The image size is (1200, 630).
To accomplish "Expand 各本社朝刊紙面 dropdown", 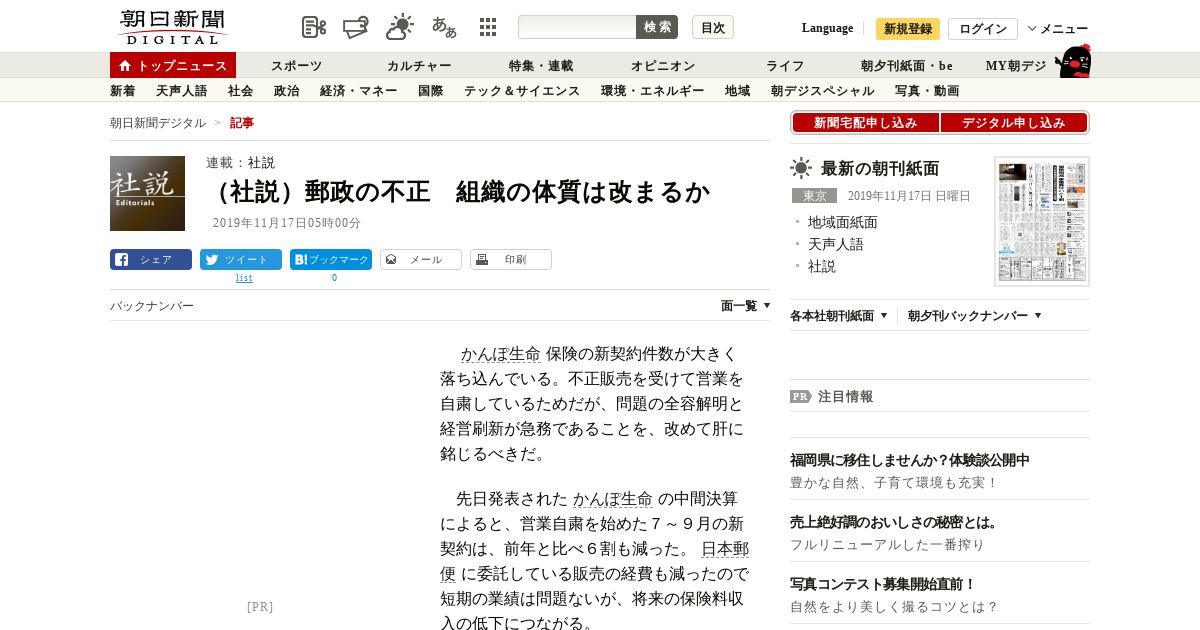I will coord(839,316).
